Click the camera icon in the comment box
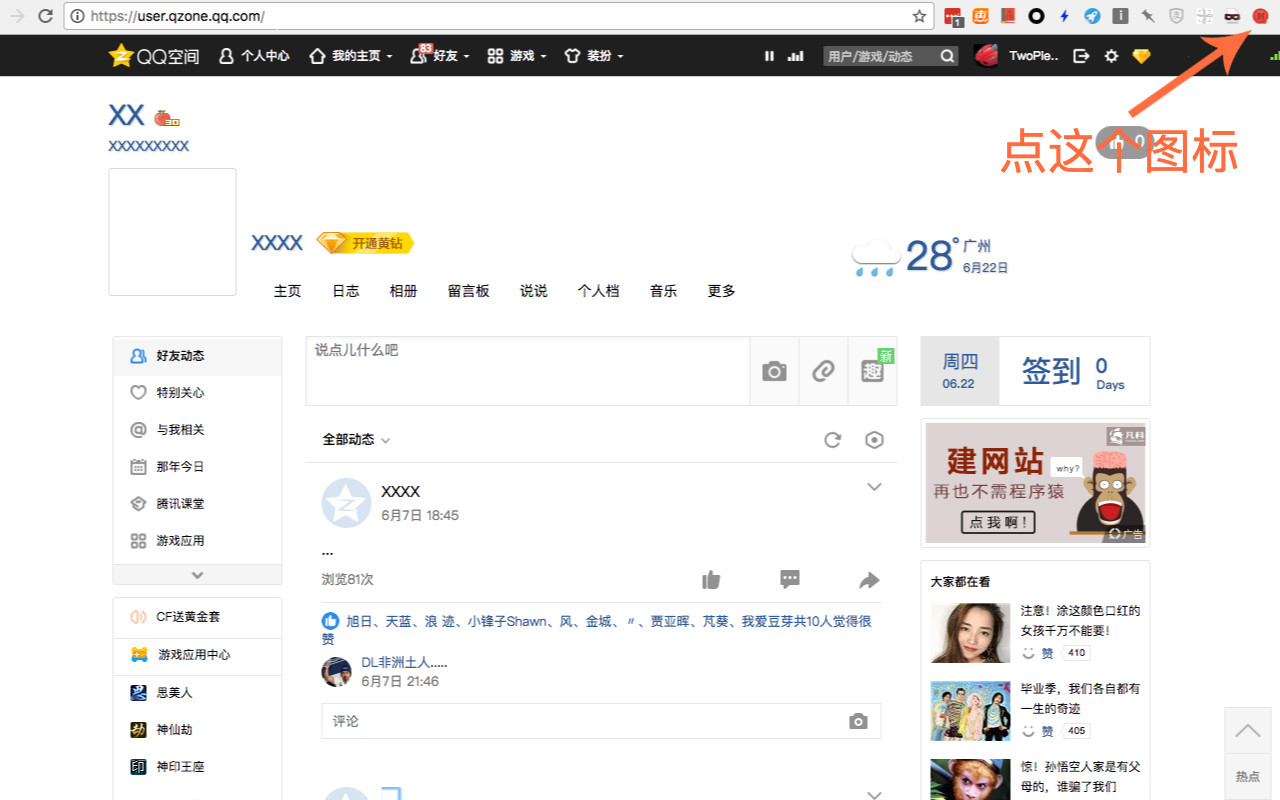The height and width of the screenshot is (800, 1280). coord(858,721)
